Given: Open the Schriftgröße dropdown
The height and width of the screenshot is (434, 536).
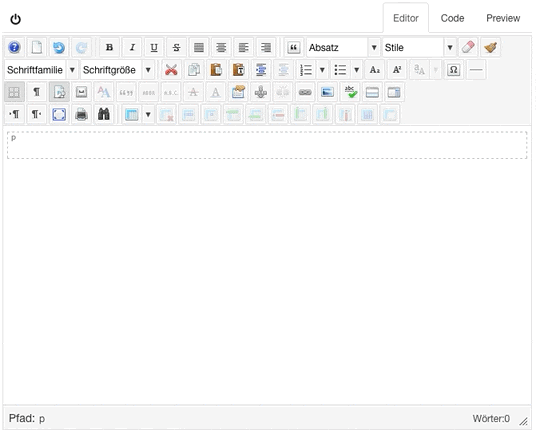Looking at the screenshot, I should coord(117,70).
